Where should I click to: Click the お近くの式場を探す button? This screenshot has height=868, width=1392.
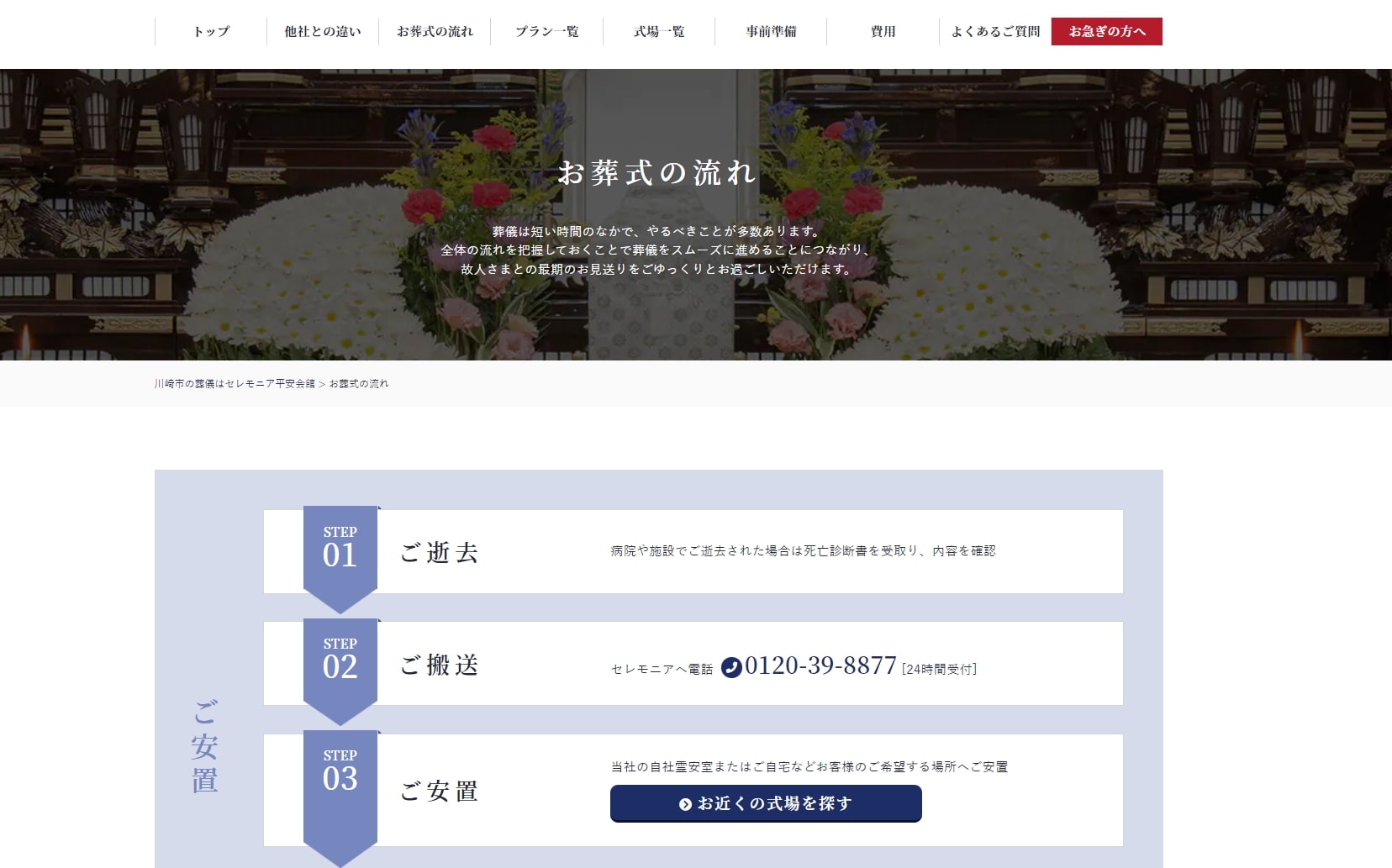point(766,803)
